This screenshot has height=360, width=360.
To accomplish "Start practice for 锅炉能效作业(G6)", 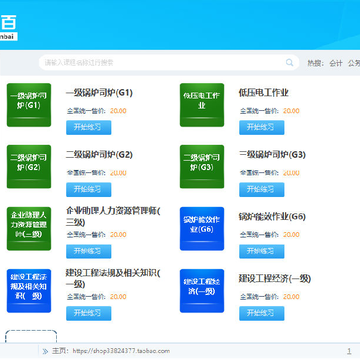I will tap(262, 251).
